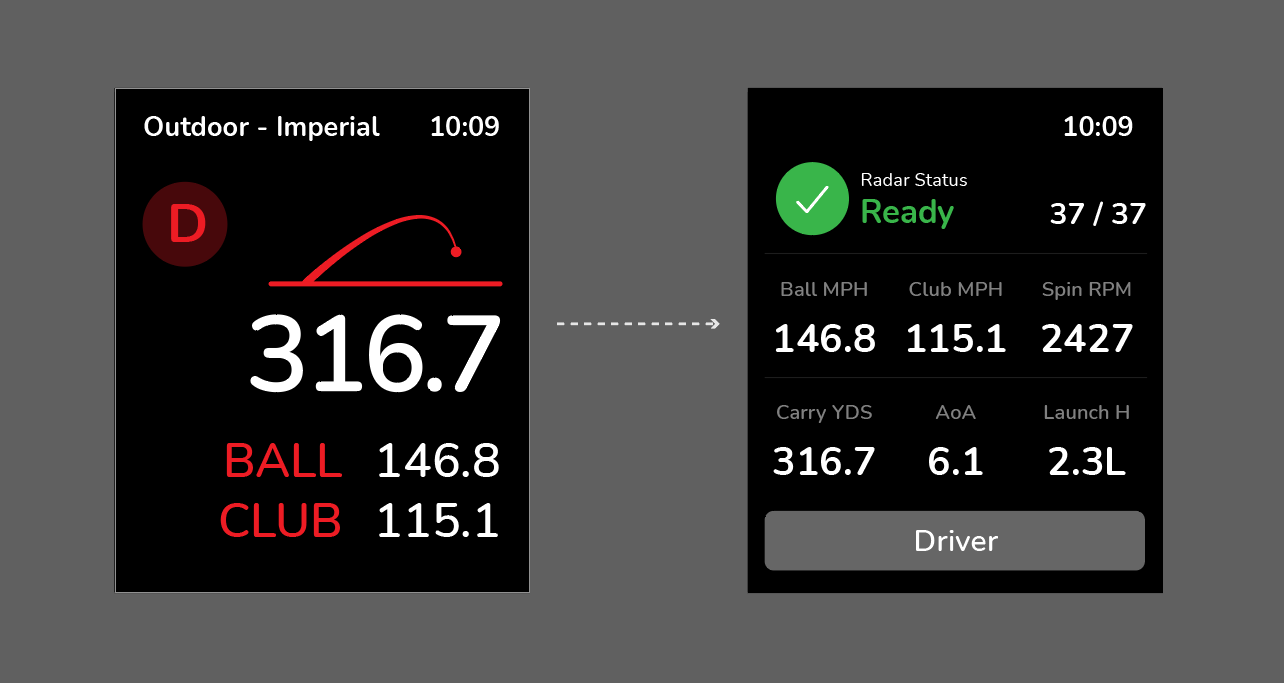This screenshot has width=1284, height=683.
Task: Click the Outdoor - Imperial mode title
Action: [261, 127]
